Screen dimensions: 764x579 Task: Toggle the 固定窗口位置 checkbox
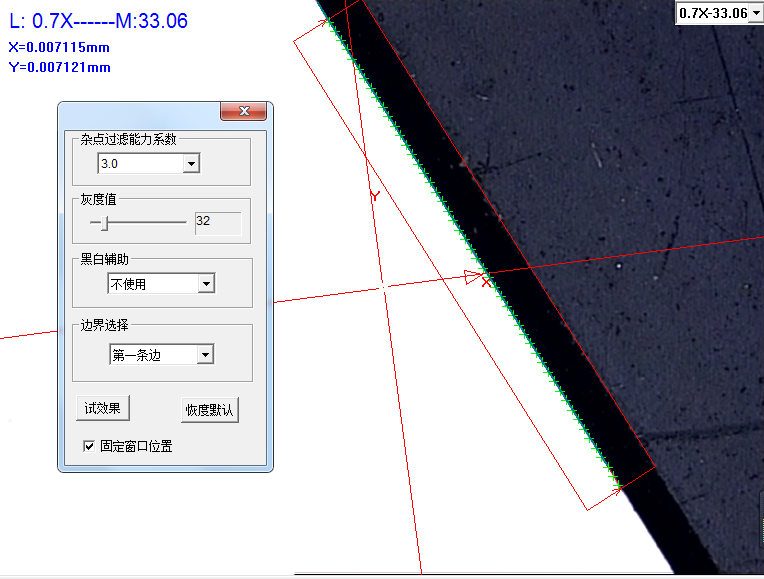[x=88, y=446]
